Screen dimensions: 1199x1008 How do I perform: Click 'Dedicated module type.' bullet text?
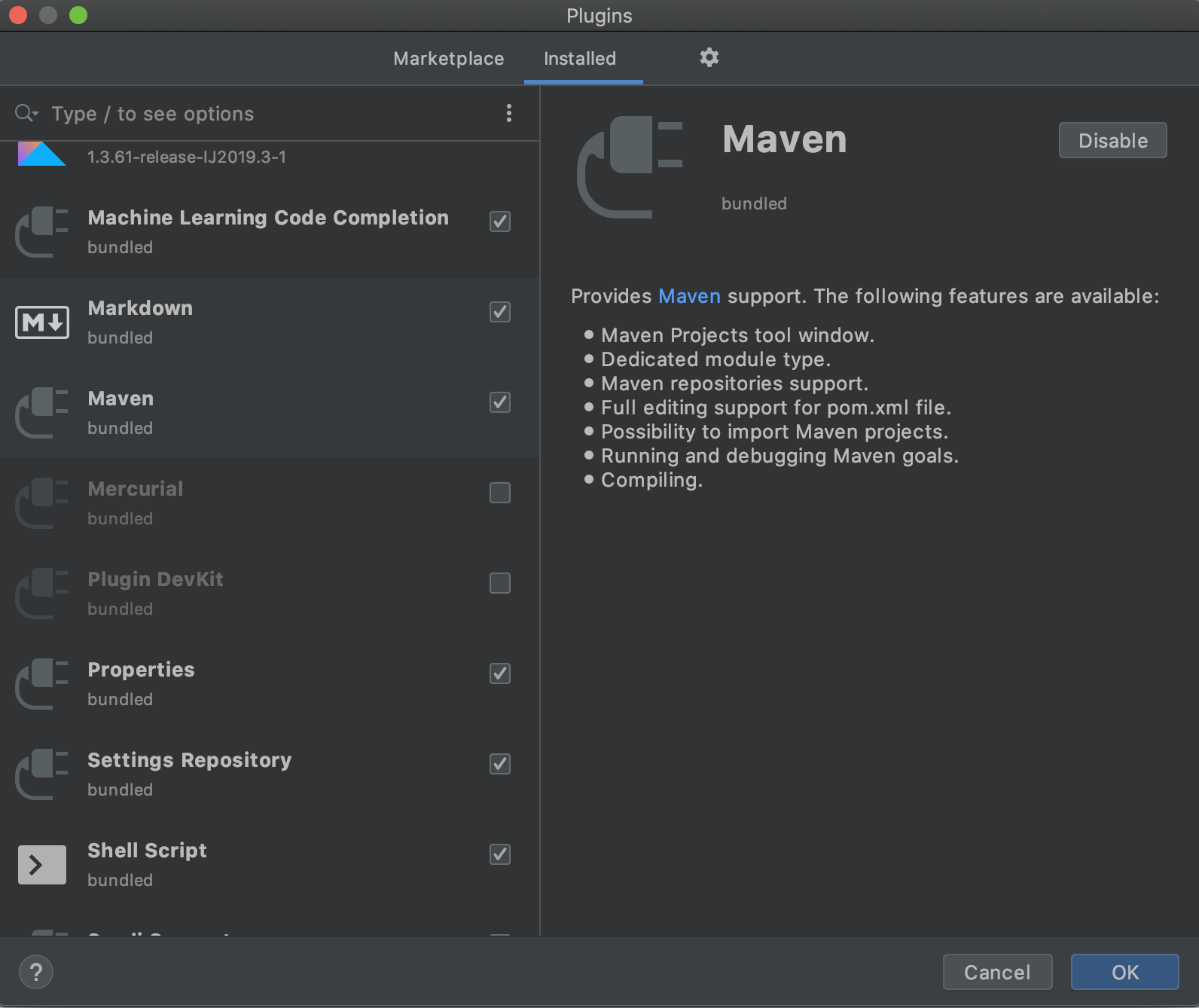pyautogui.click(x=715, y=359)
